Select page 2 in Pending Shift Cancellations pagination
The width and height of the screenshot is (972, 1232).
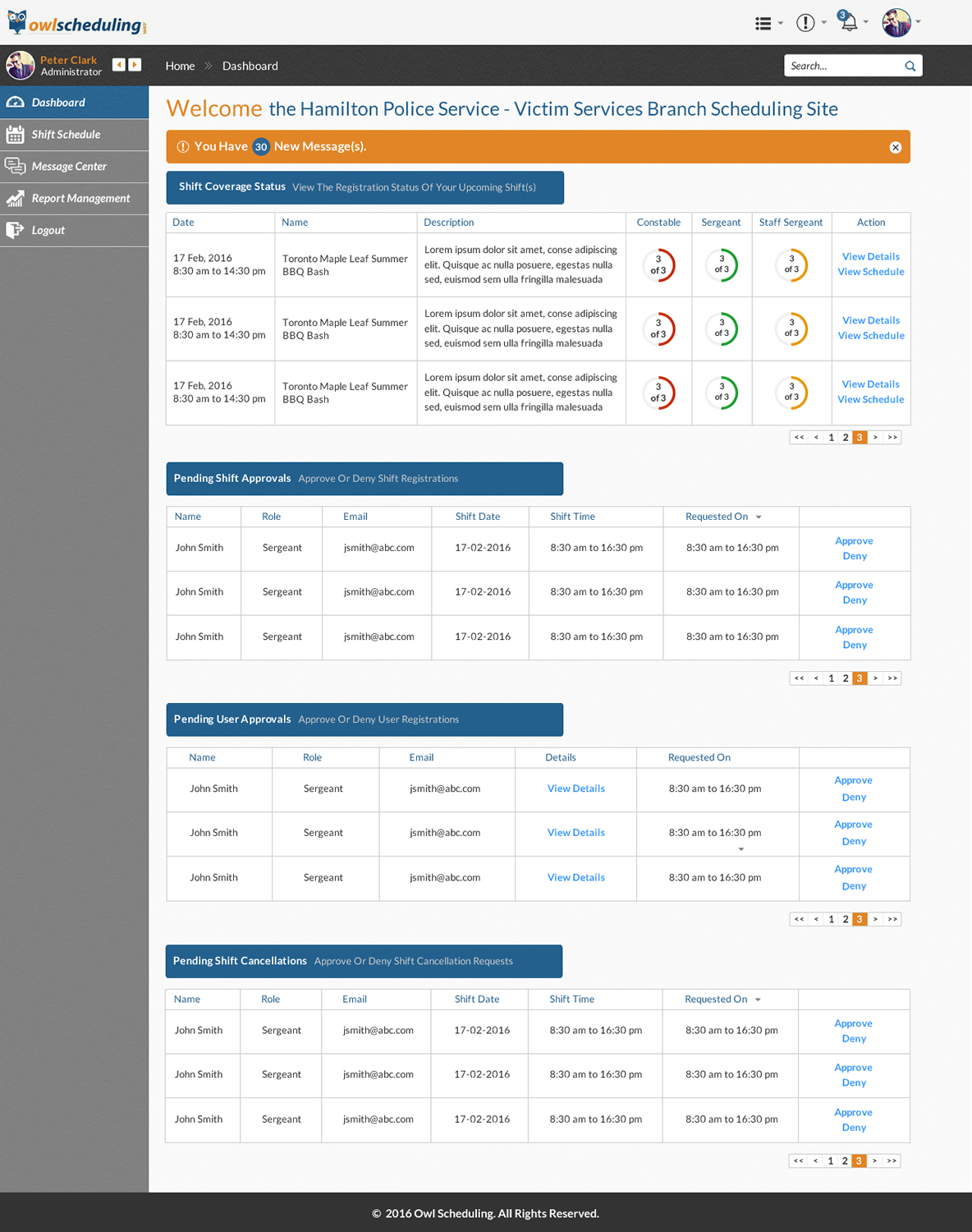[x=845, y=1161]
